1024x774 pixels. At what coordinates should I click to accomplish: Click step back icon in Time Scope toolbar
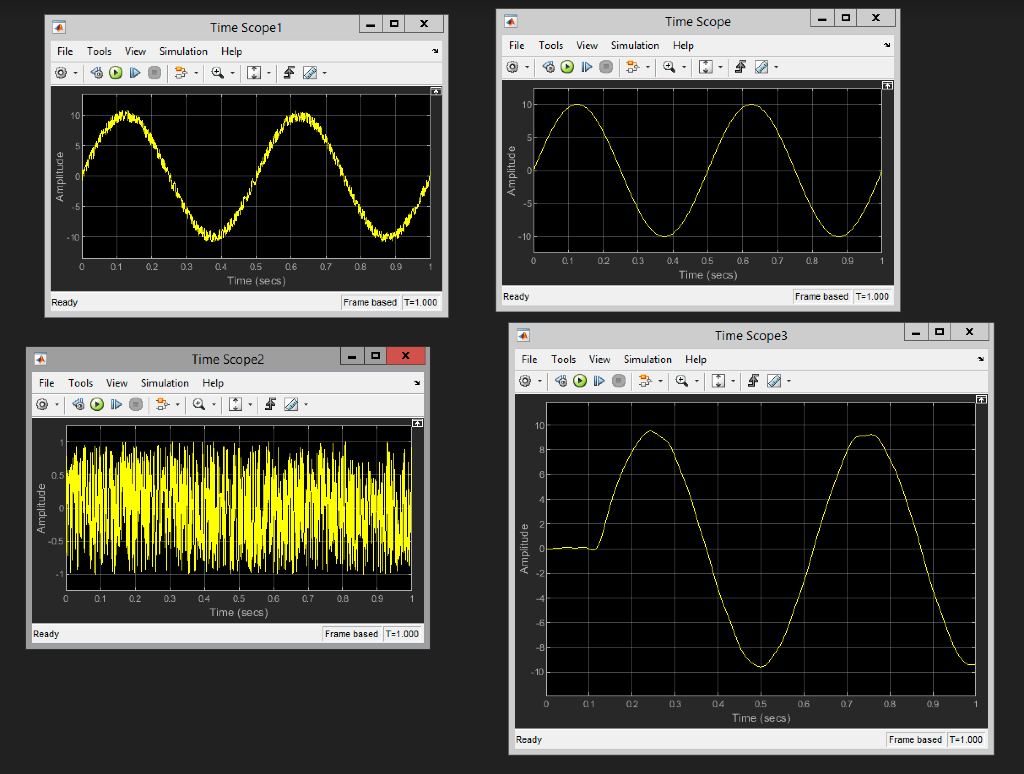(549, 67)
